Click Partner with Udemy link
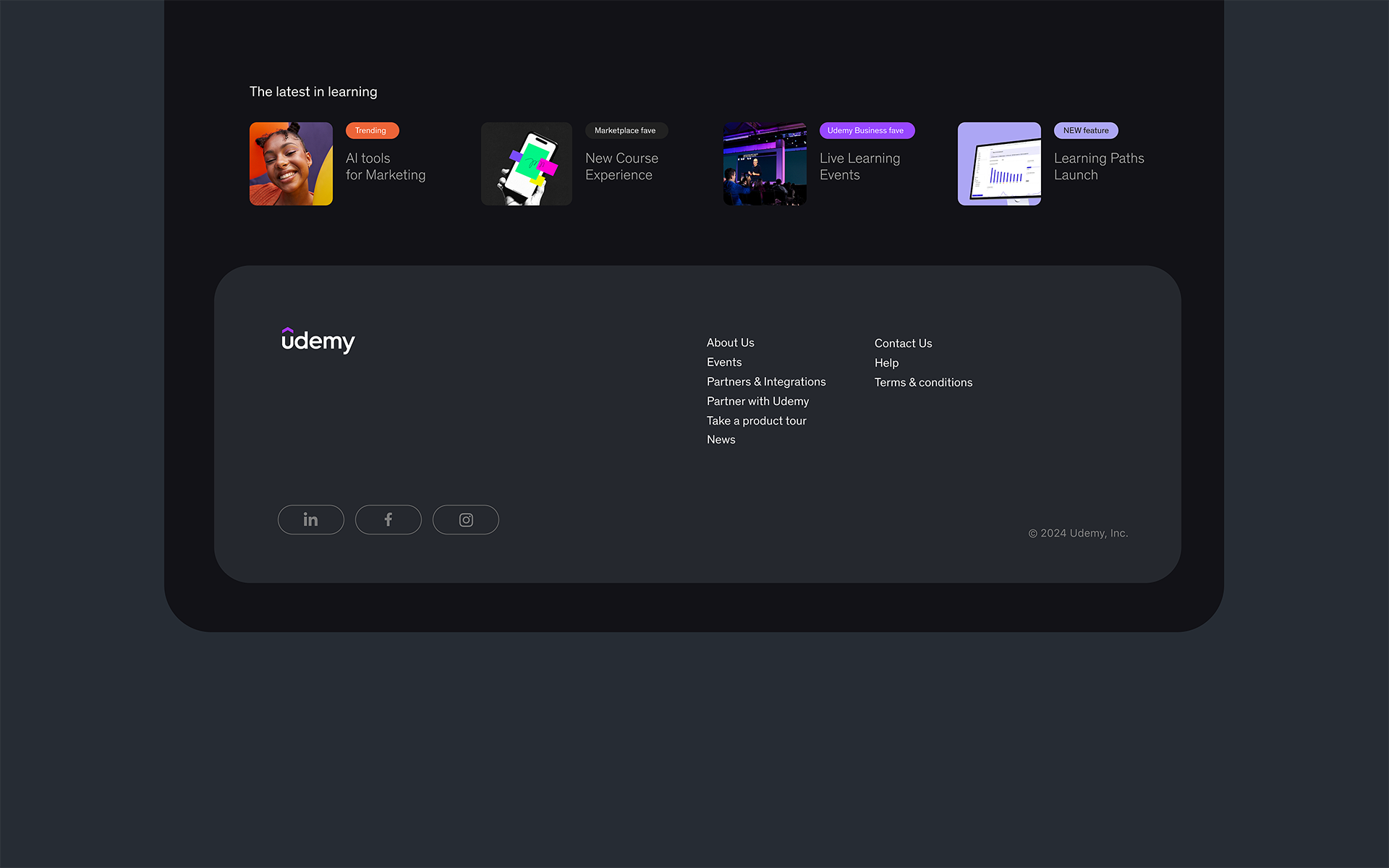 point(757,401)
